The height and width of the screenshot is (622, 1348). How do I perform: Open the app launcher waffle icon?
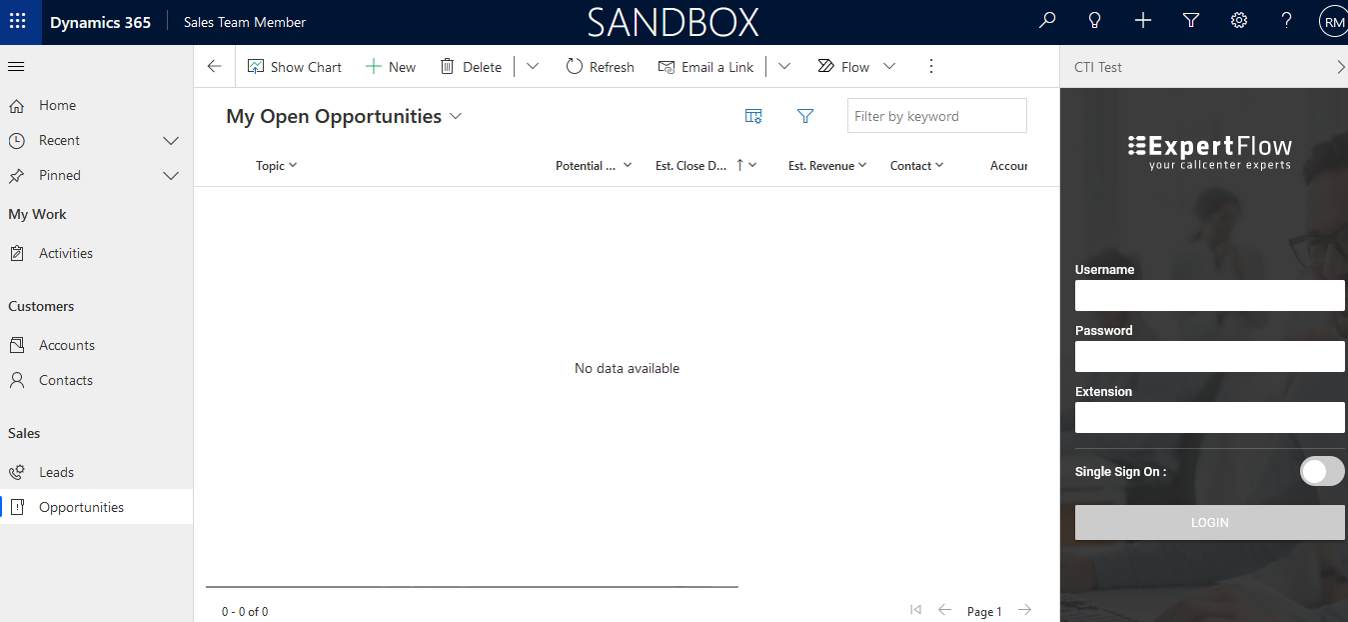coord(18,22)
